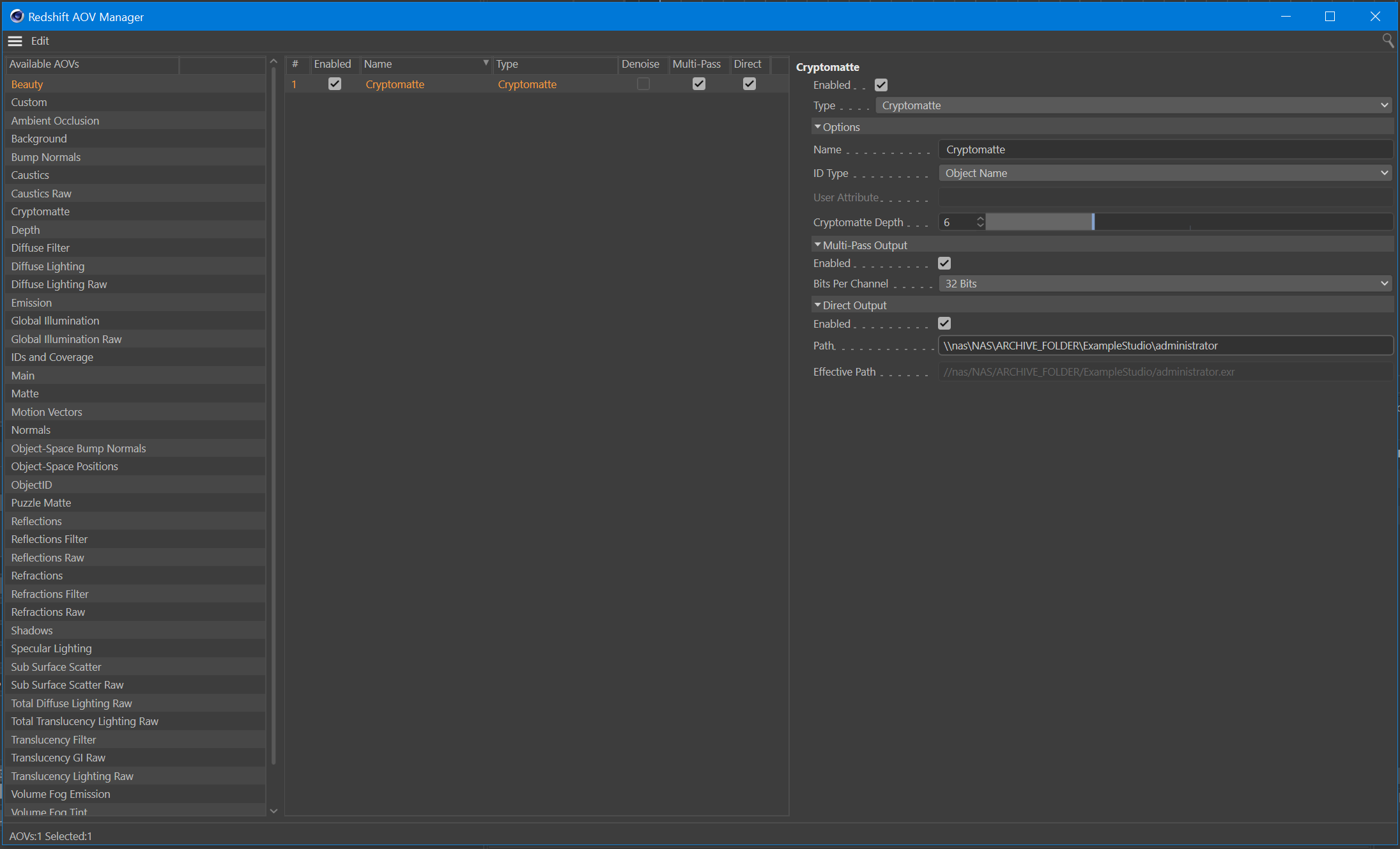Toggle Enabled checkbox in Cryptomatte row
The width and height of the screenshot is (1400, 849).
(x=334, y=84)
